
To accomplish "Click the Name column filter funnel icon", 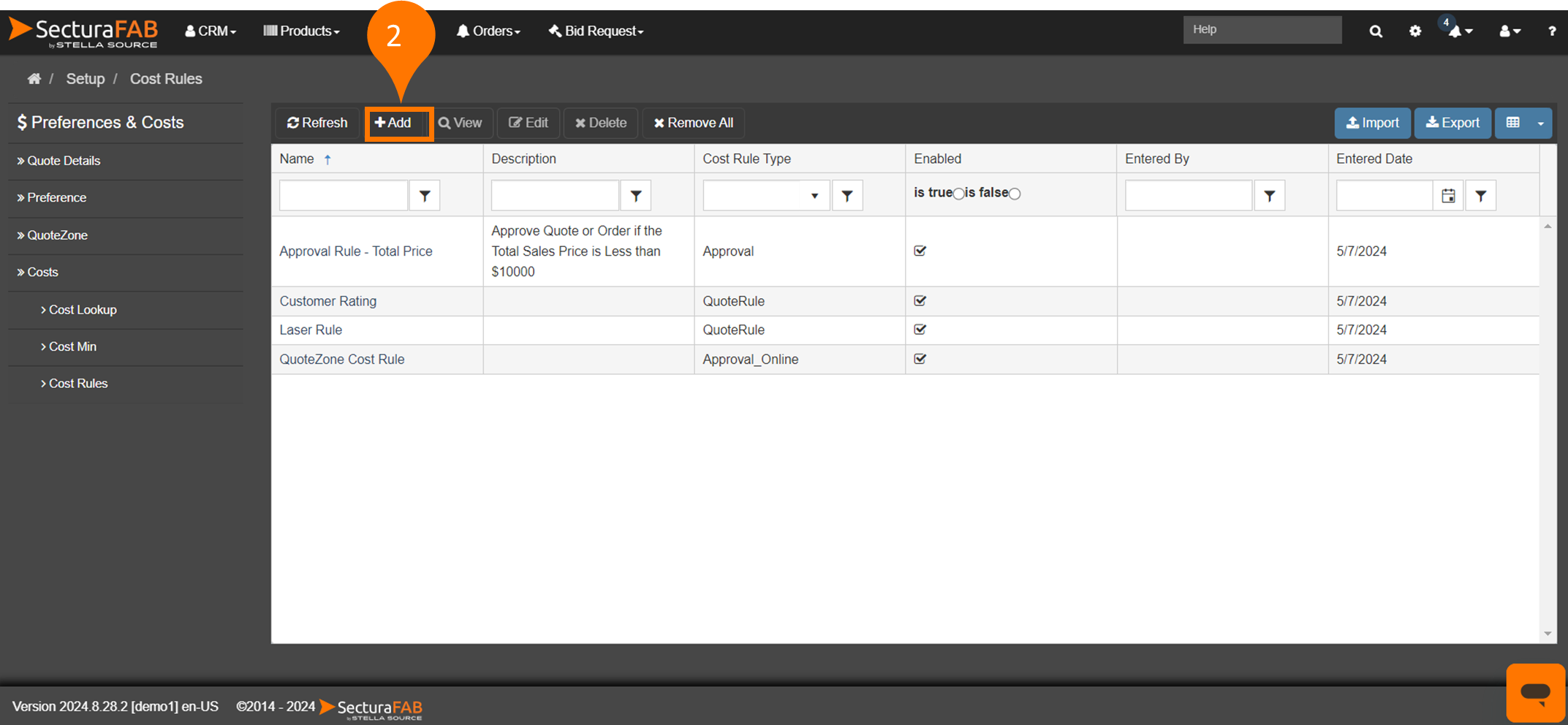I will [x=425, y=196].
